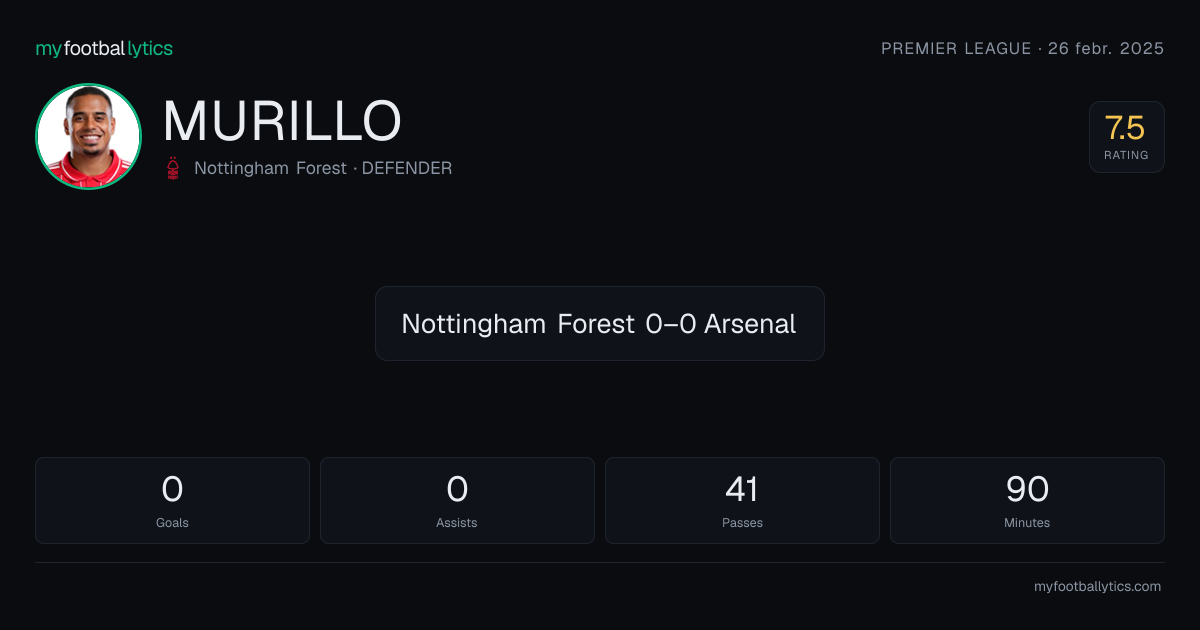Select the Assists stat card
Screen dimensions: 1200x630
pyautogui.click(x=457, y=500)
